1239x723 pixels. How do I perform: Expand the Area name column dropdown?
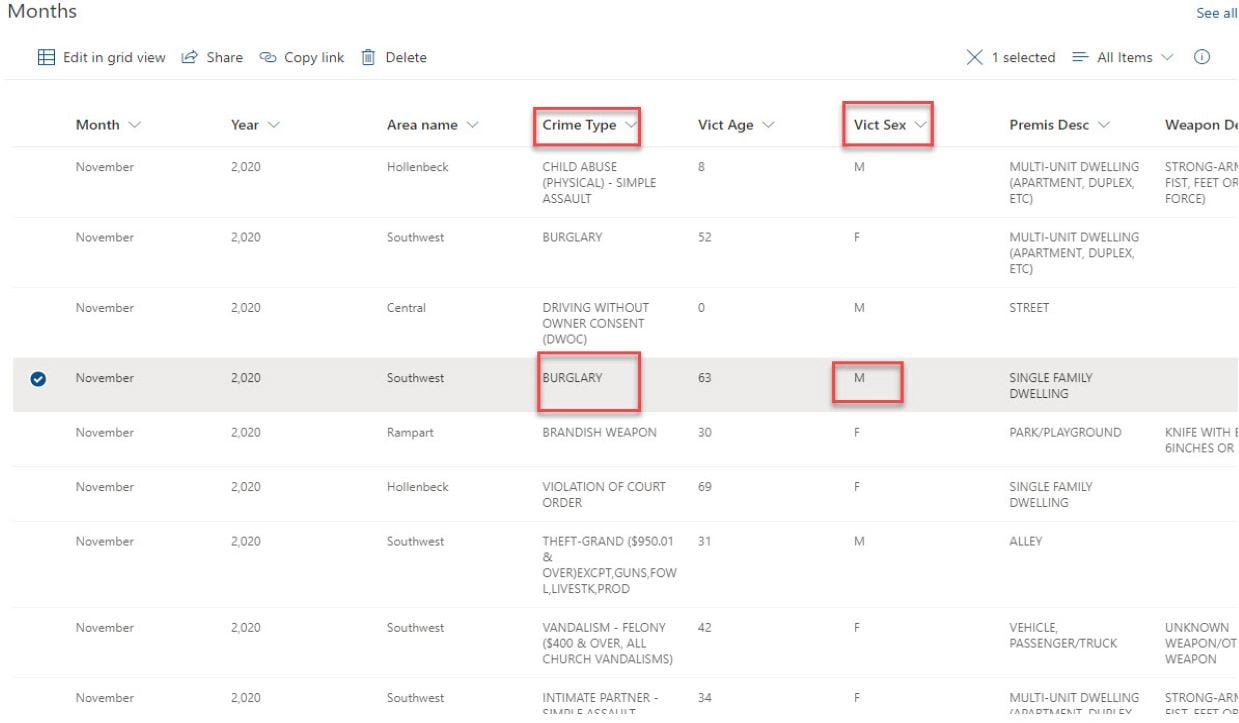coord(472,125)
